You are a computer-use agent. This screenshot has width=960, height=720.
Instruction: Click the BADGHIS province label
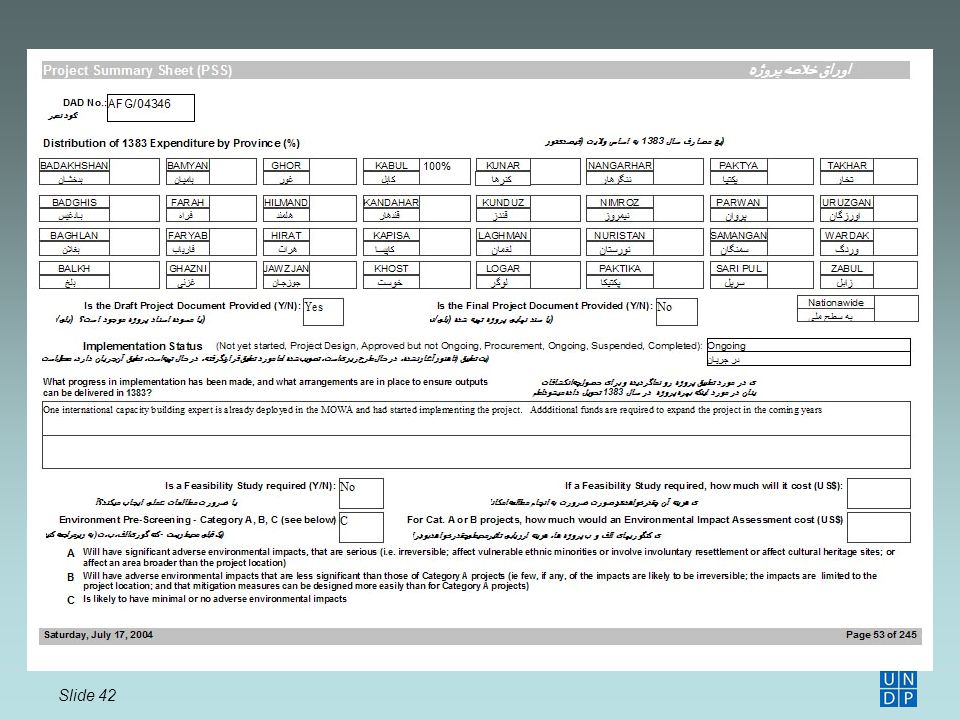(74, 202)
